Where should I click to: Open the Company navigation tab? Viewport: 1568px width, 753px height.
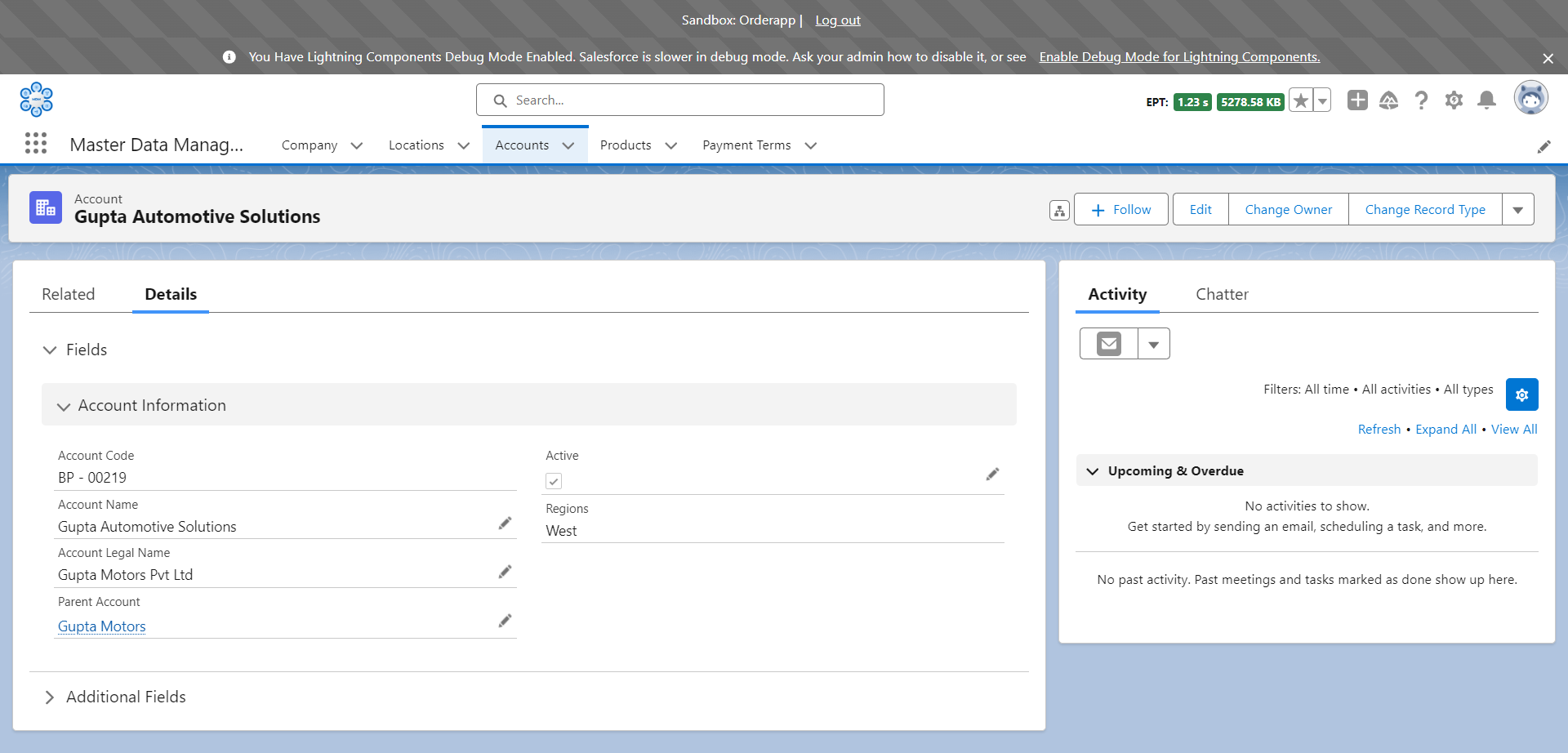pos(310,145)
